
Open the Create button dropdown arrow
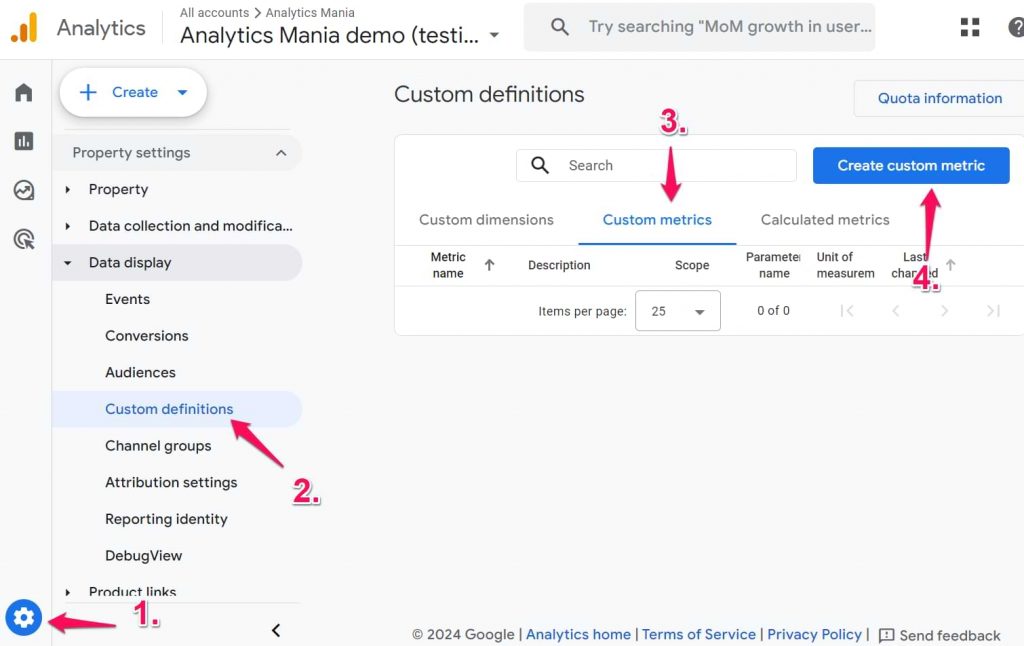tap(181, 92)
